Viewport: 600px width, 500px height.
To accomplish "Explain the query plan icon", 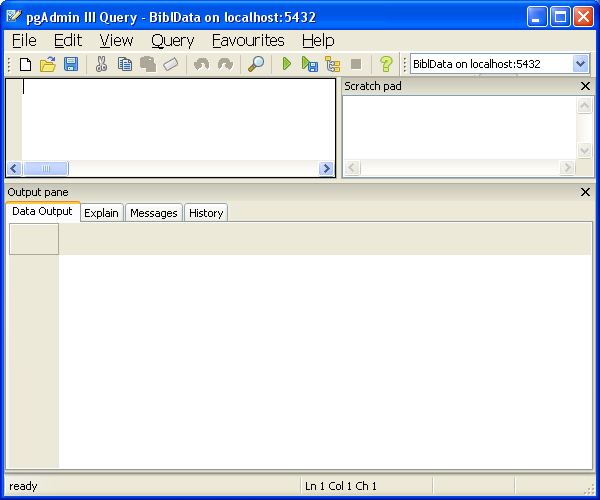I will pos(333,64).
